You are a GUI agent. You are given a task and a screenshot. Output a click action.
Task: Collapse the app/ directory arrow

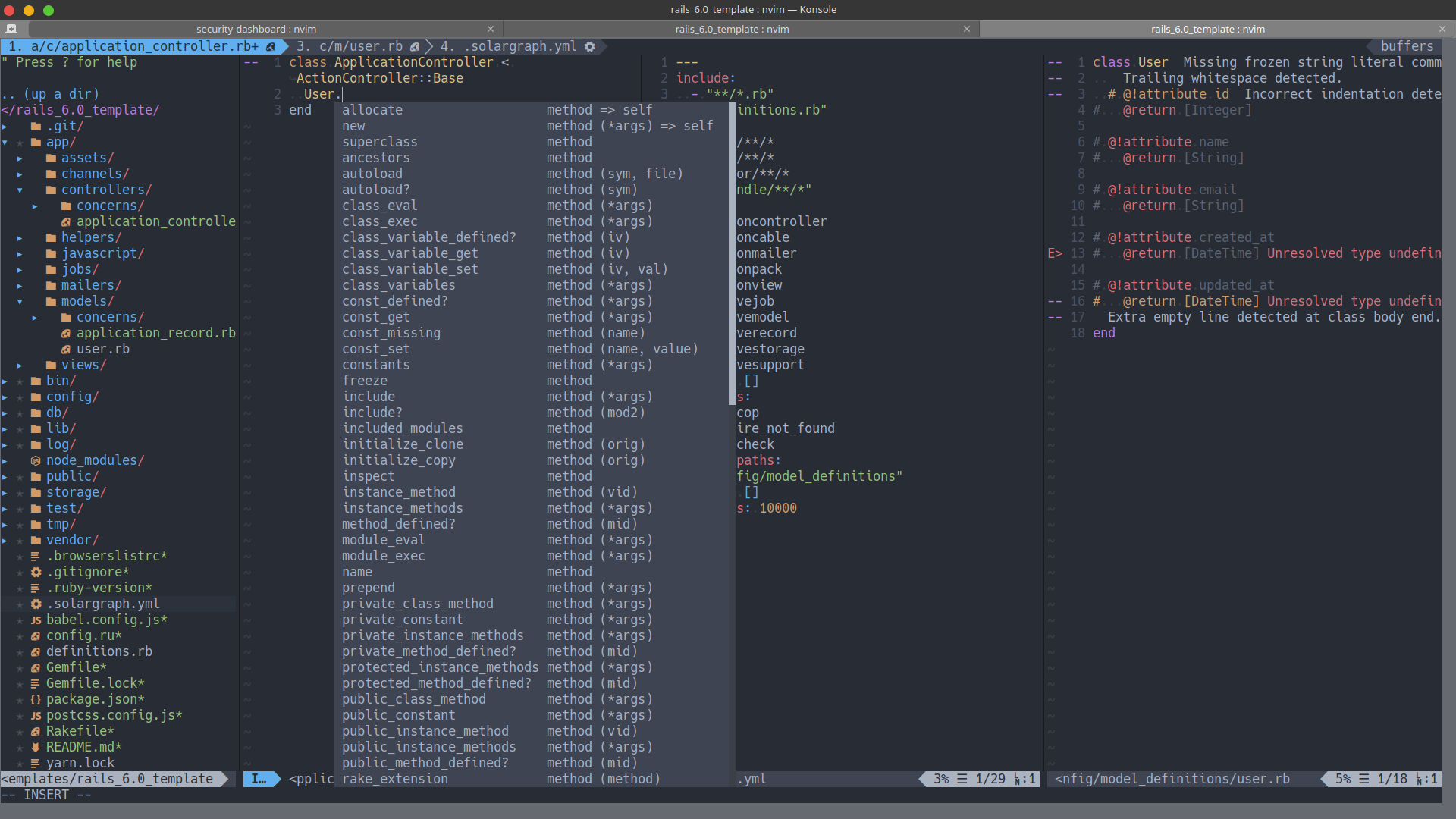click(x=5, y=143)
